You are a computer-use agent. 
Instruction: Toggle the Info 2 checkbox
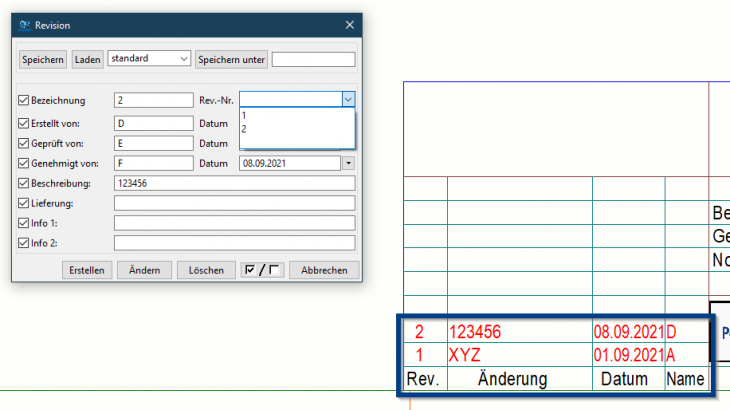(x=23, y=243)
